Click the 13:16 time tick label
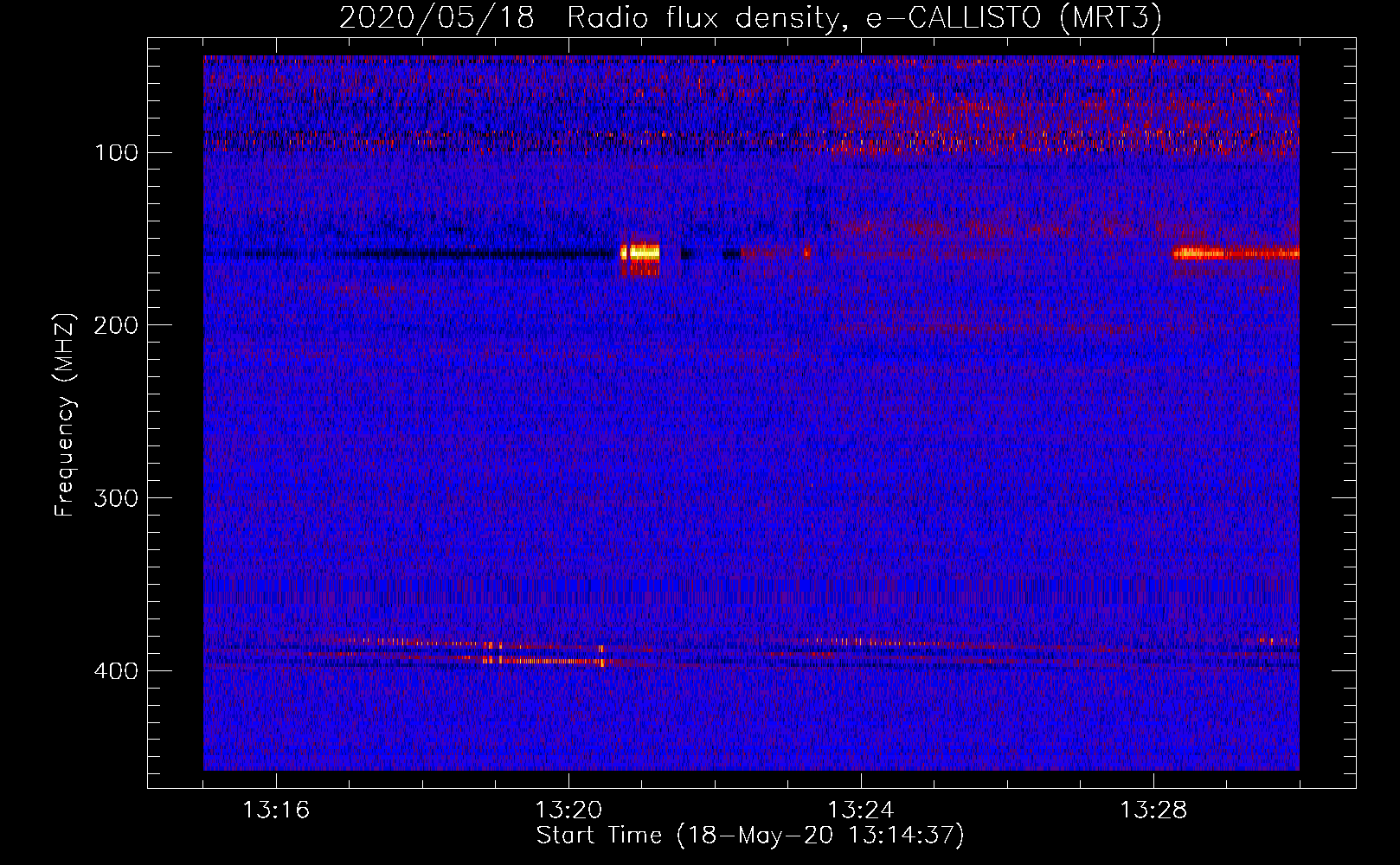 coord(276,811)
